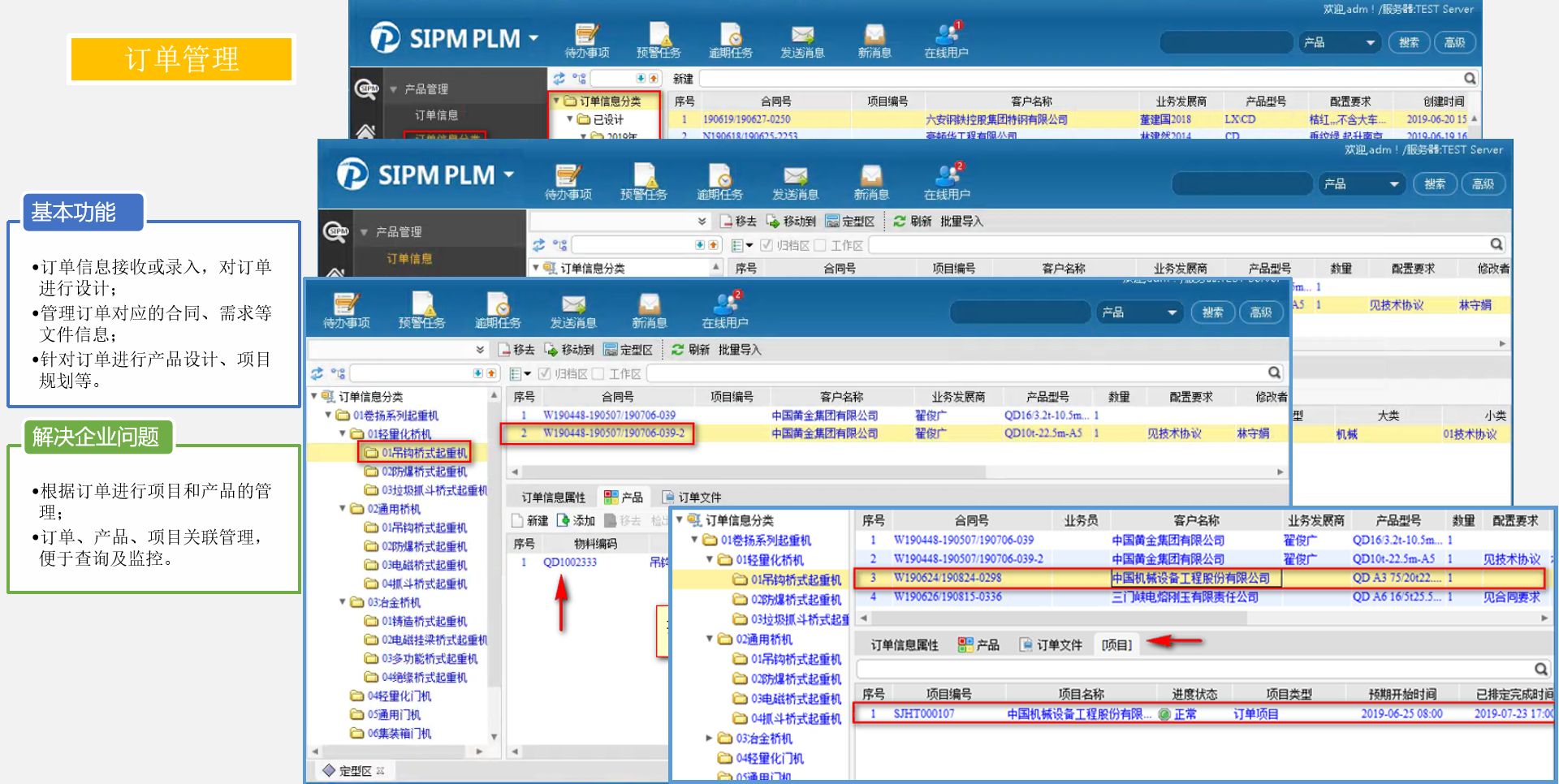The height and width of the screenshot is (784, 1559).
Task: Click 预警任务 icon in the frontmost window
Action: 421,310
